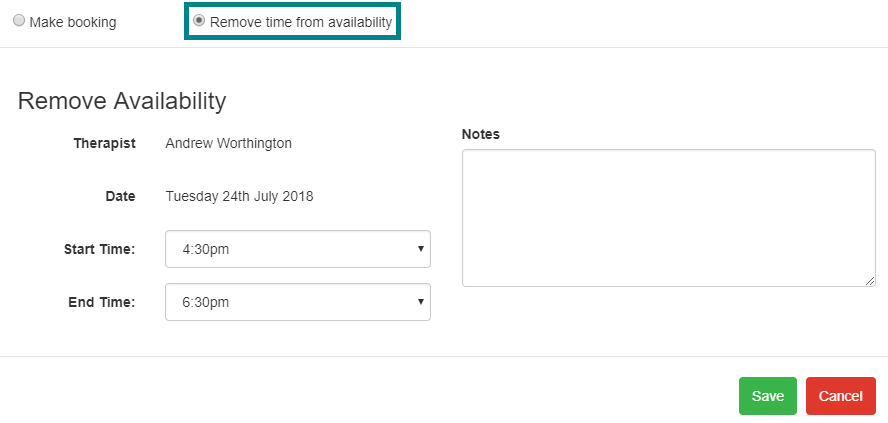Image resolution: width=888 pixels, height=423 pixels.
Task: Click the End Time label
Action: (102, 302)
